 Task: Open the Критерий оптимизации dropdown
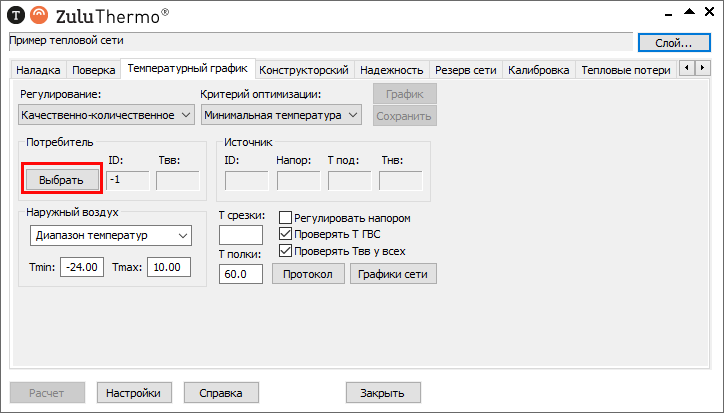click(x=281, y=115)
